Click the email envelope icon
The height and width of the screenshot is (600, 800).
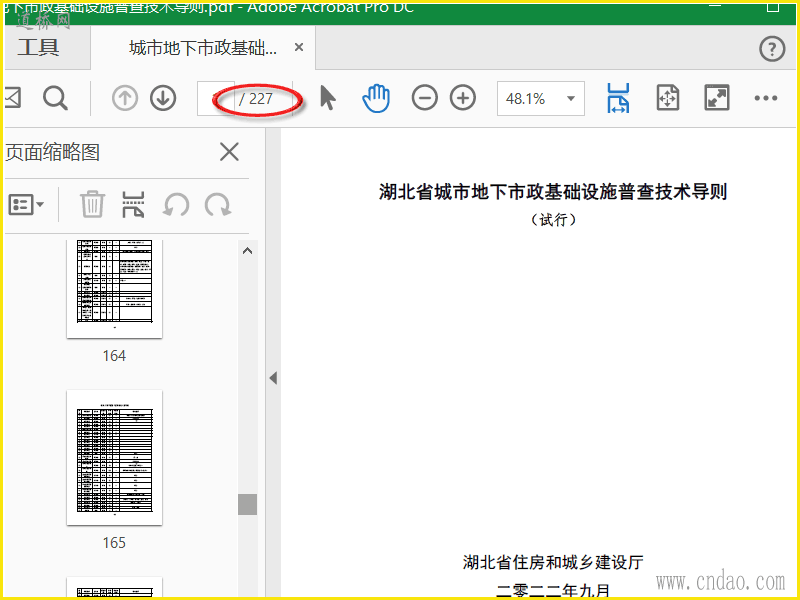[13, 97]
